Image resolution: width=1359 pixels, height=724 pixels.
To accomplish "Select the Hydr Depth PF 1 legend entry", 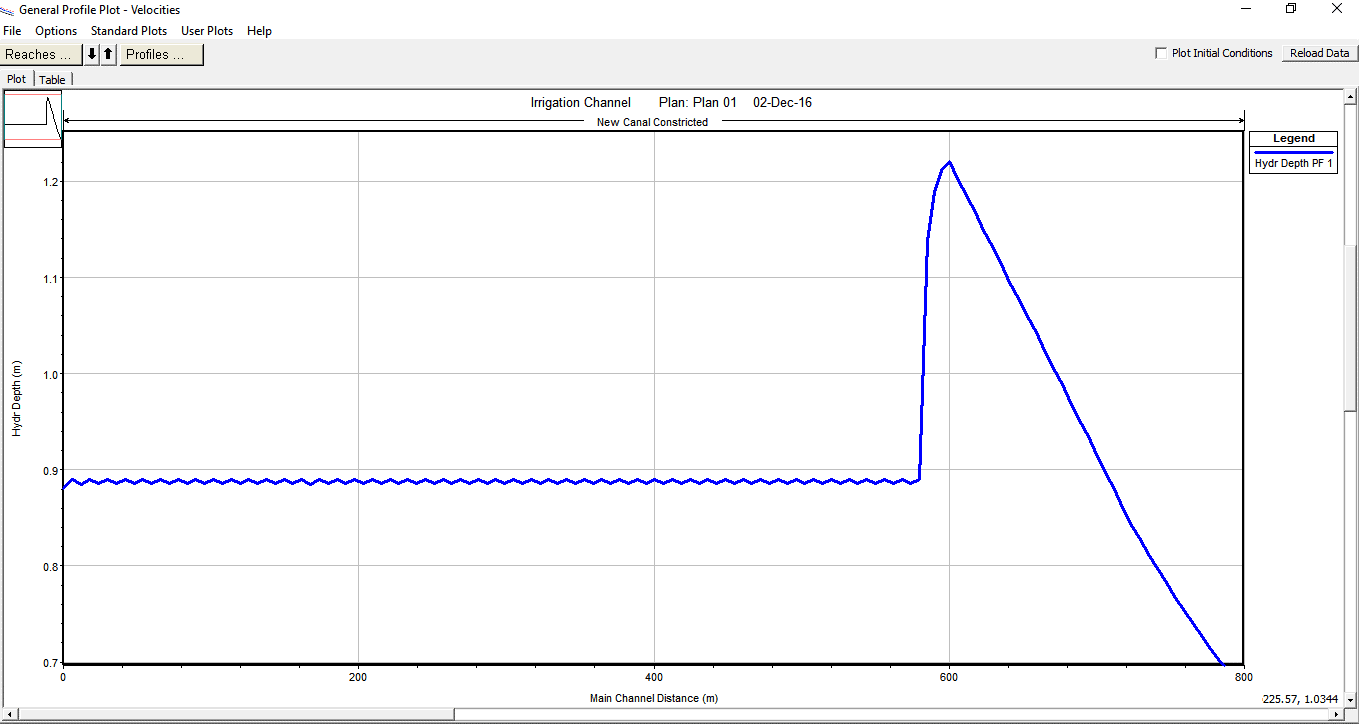I will point(1293,162).
